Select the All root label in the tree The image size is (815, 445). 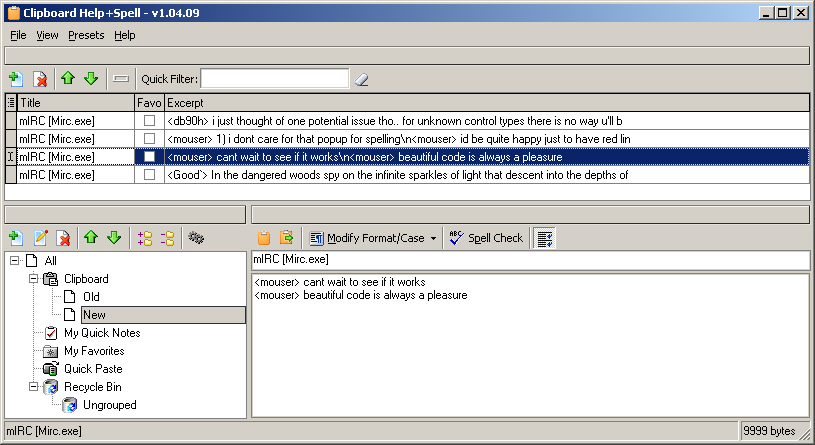pos(50,261)
